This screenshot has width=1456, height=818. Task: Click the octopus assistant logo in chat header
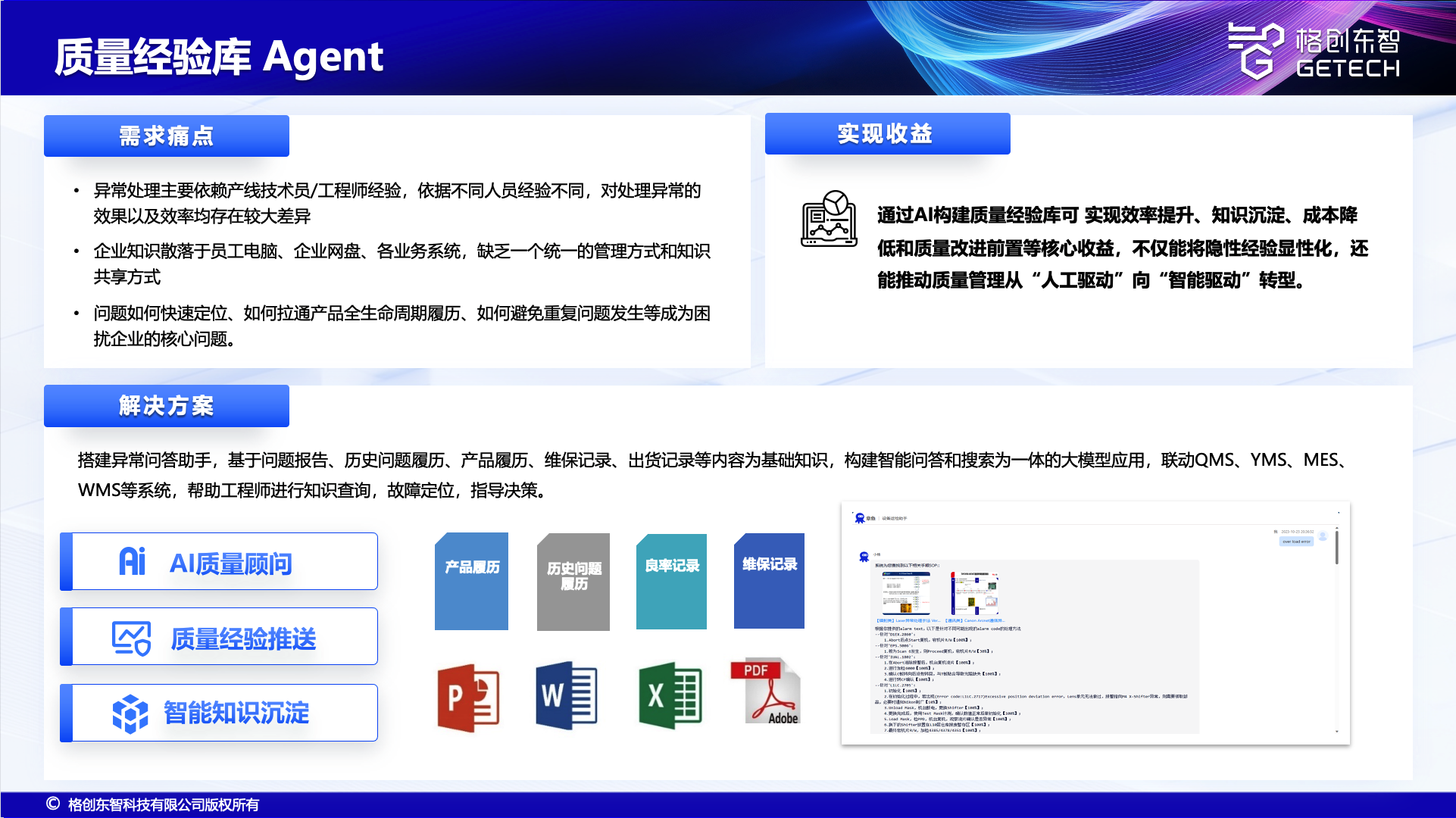click(x=860, y=518)
